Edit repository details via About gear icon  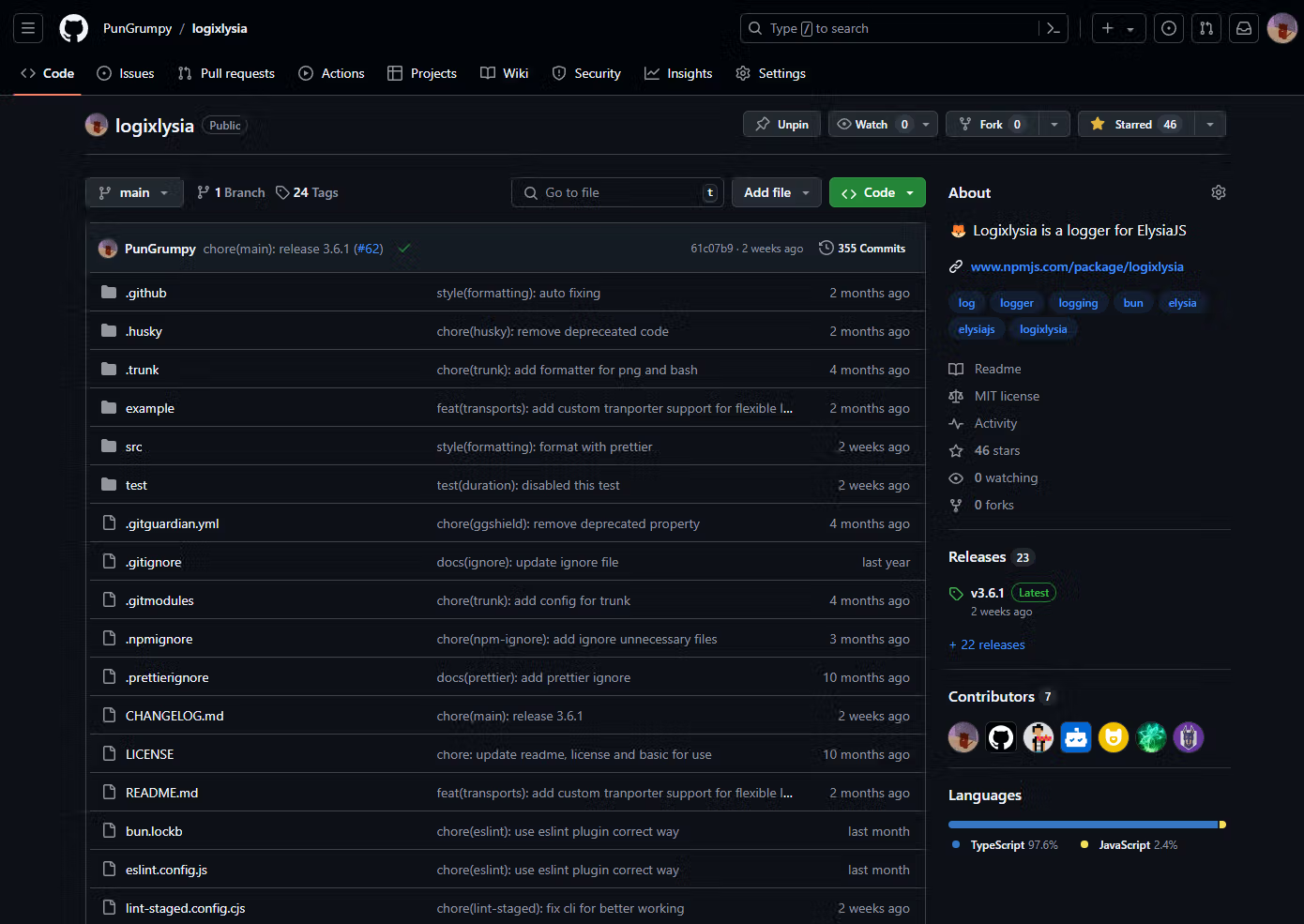(1219, 192)
